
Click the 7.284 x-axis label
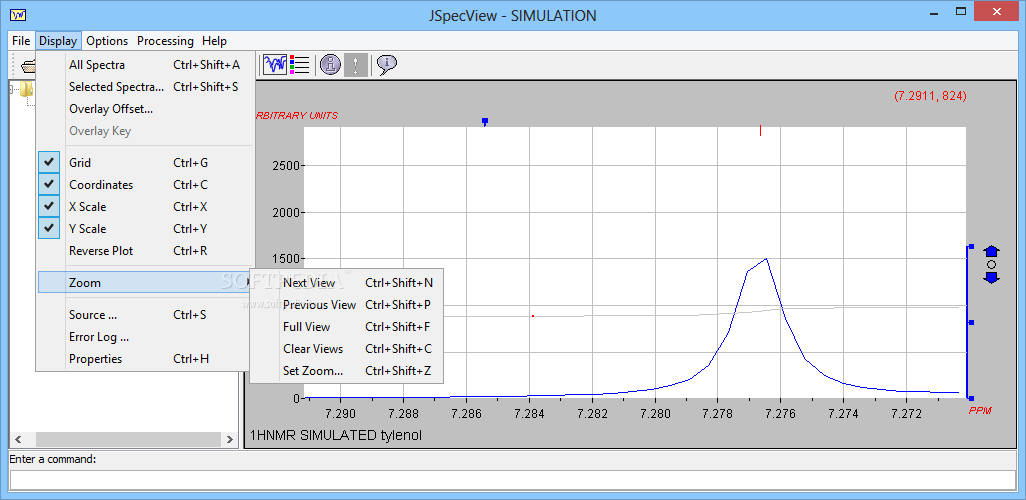(x=529, y=414)
